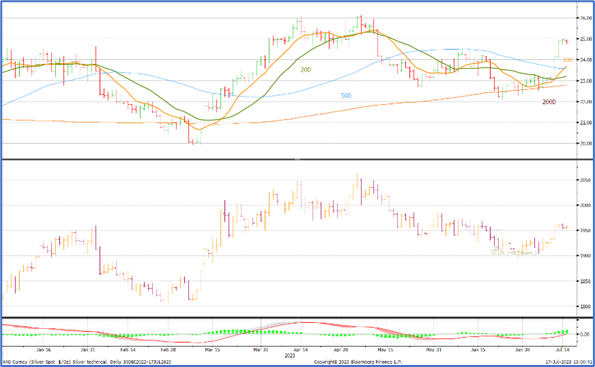
Task: Click the 2050 axis label in the middle chart
Action: click(x=586, y=180)
